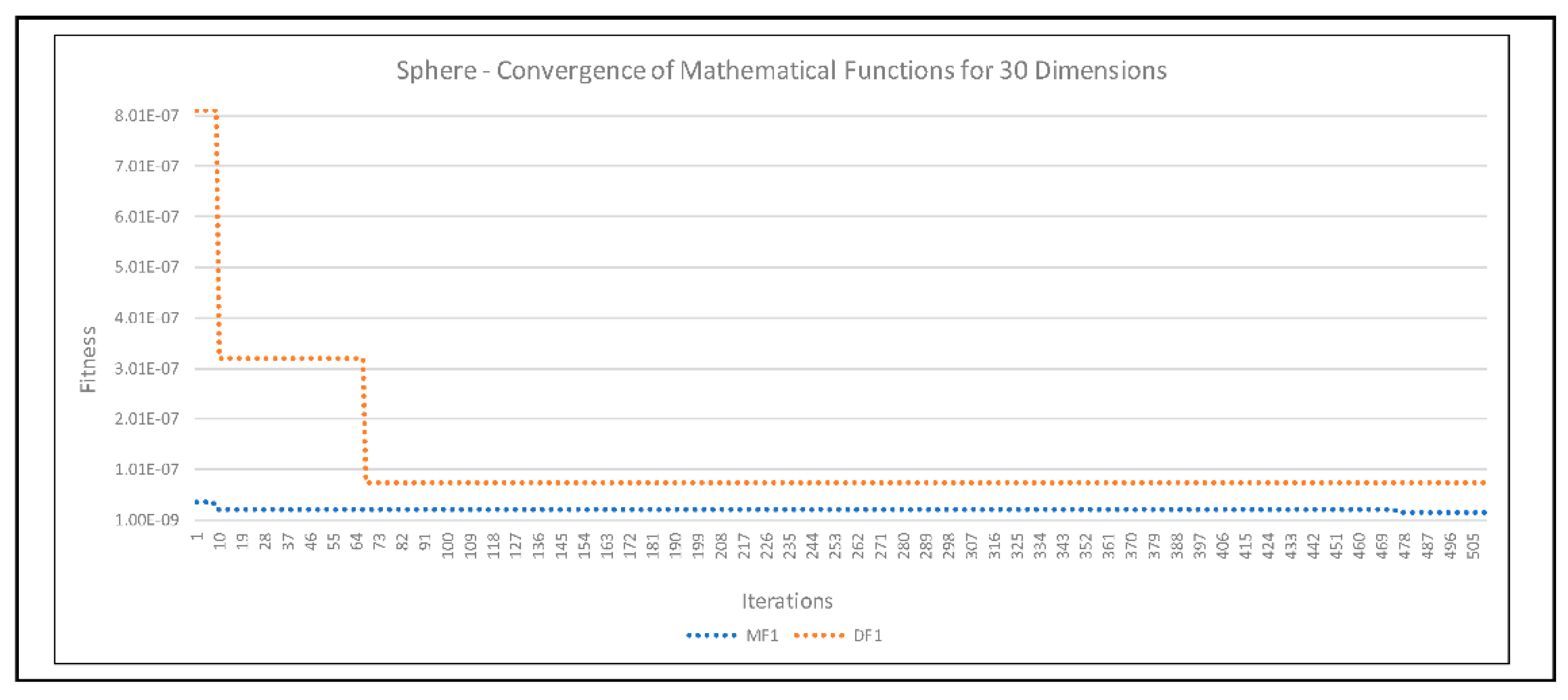Viewport: 1568px width, 700px height.
Task: Click the 397 x-axis tick label
Action: point(1200,545)
